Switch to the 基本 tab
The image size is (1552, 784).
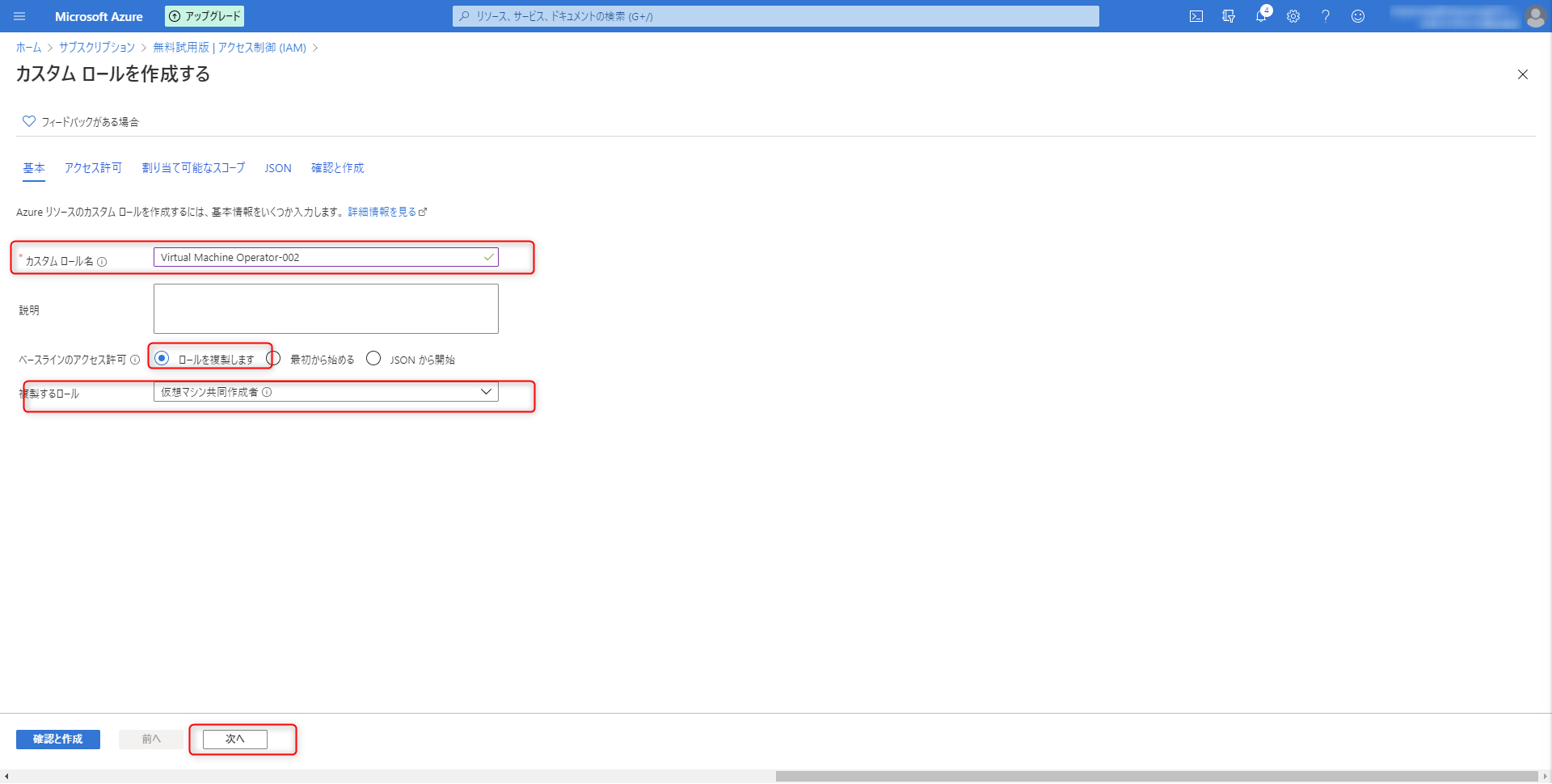pos(34,168)
